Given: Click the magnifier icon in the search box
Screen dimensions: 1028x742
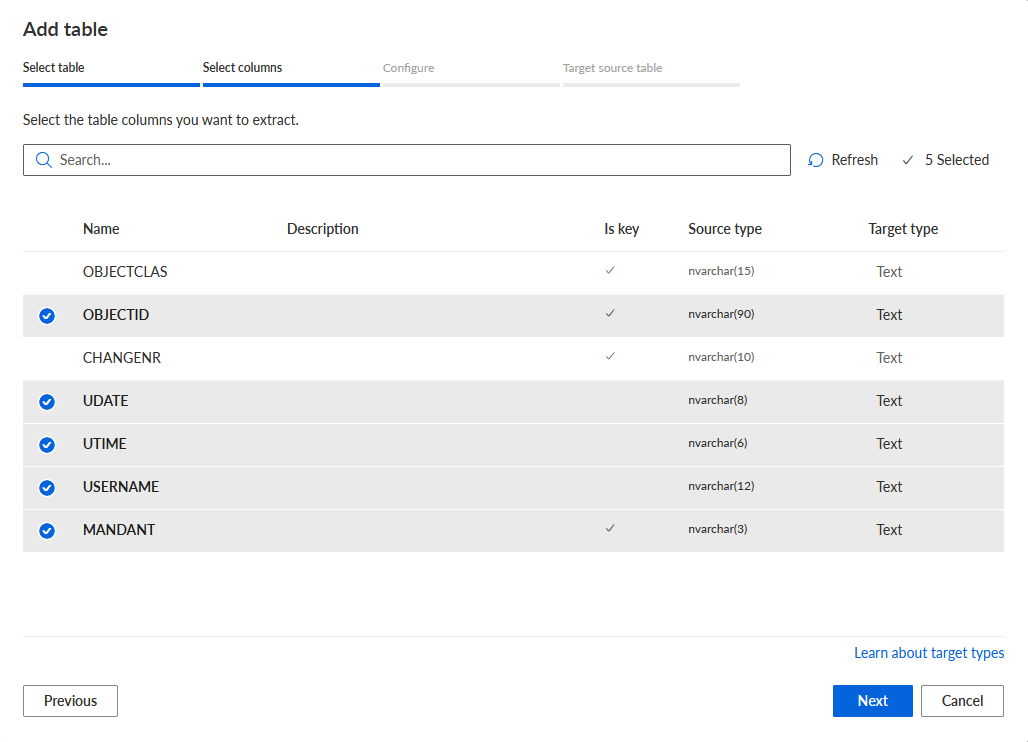Looking at the screenshot, I should point(43,160).
